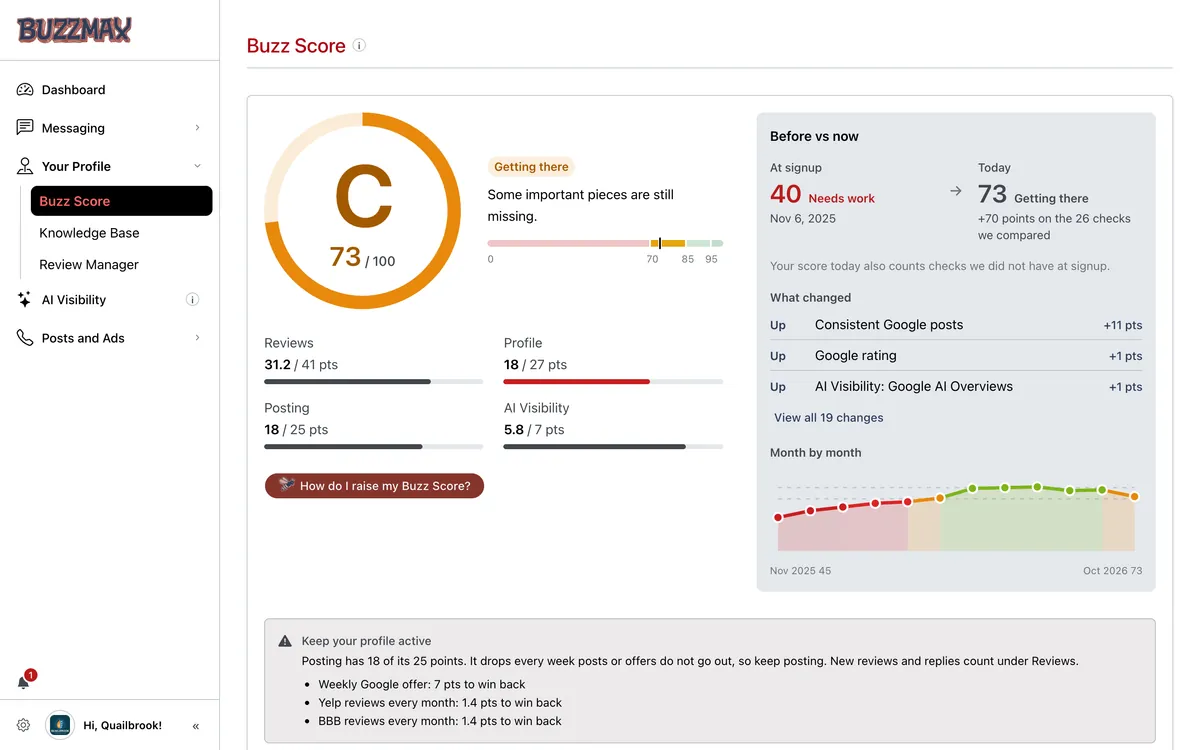Screen dimensions: 1200x750
Task: Open notifications bell with red badge
Action: 25,681
